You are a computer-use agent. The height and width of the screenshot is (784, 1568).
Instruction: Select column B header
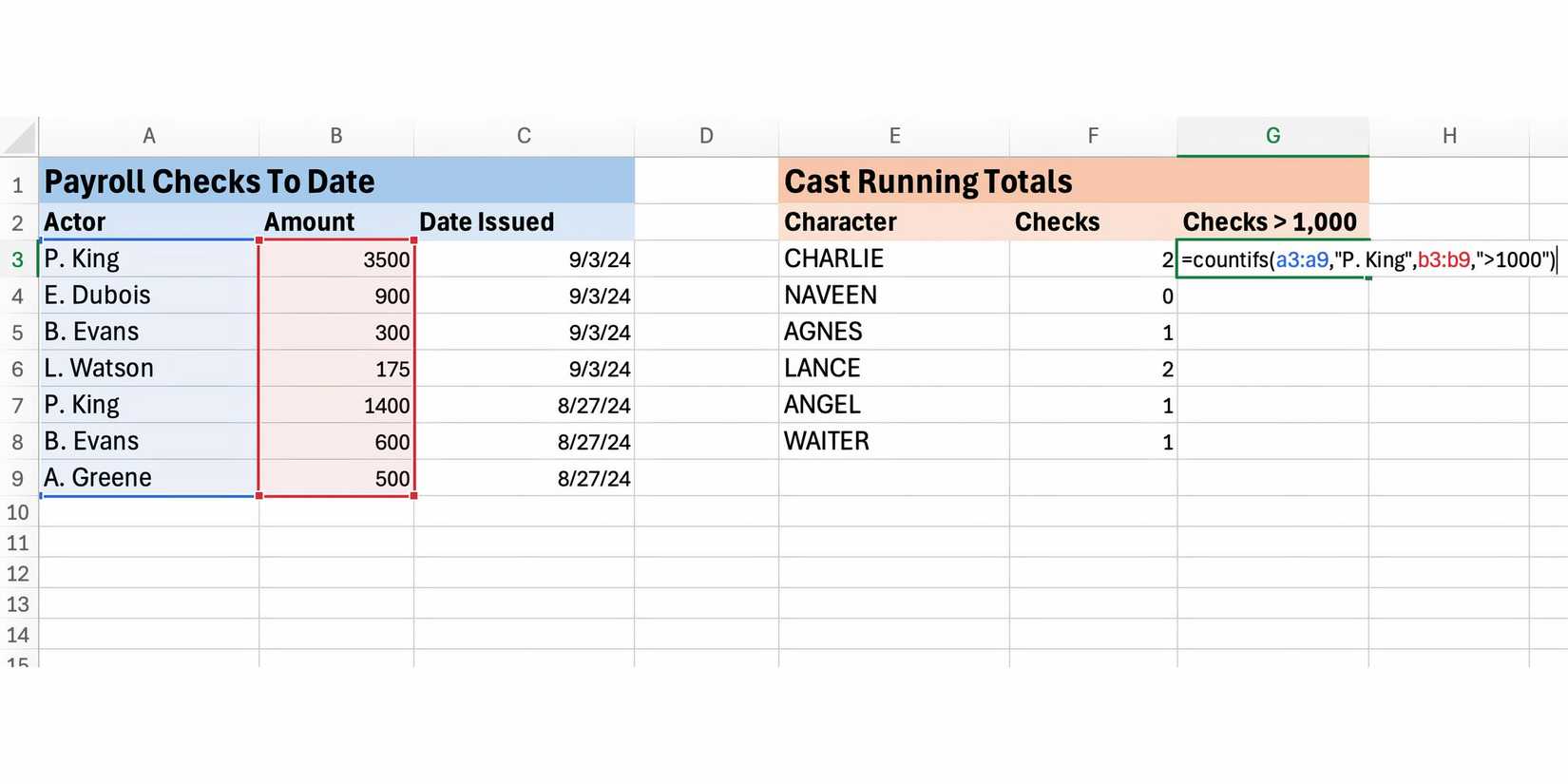tap(336, 136)
